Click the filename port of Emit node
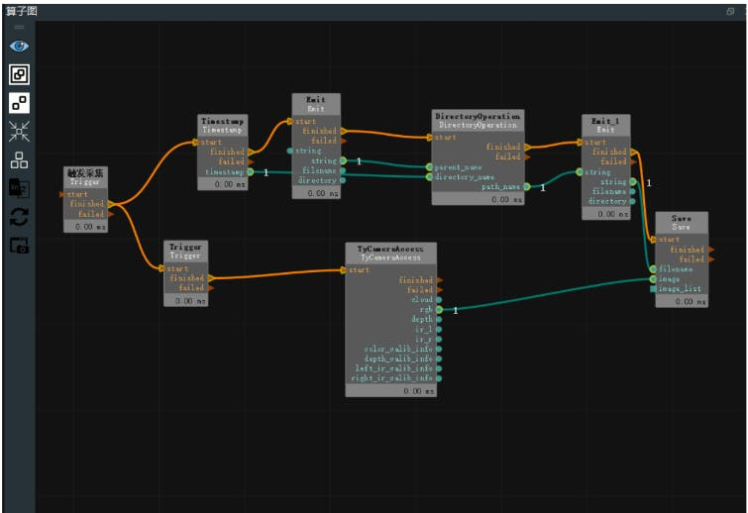The height and width of the screenshot is (513, 748). pyautogui.click(x=343, y=170)
